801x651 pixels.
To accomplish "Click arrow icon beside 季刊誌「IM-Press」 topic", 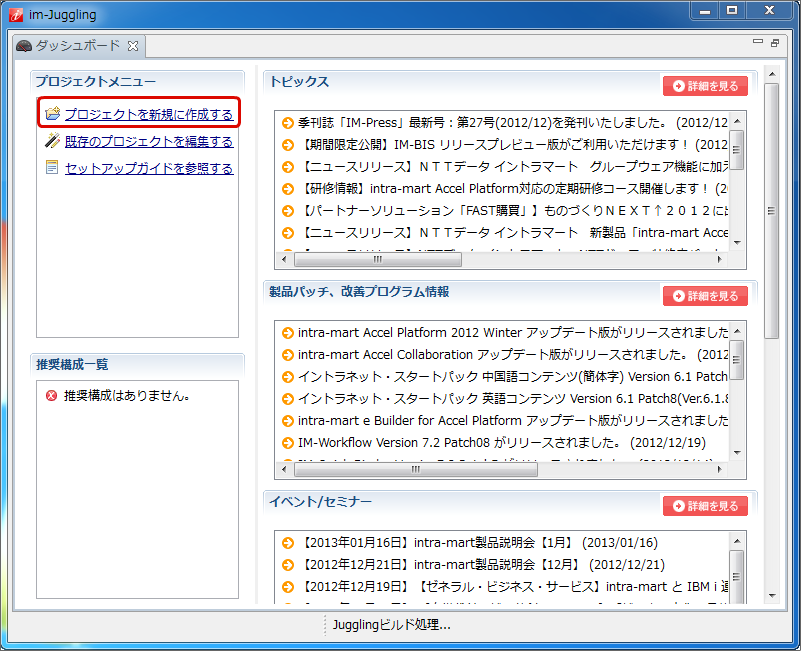I will click(288, 123).
